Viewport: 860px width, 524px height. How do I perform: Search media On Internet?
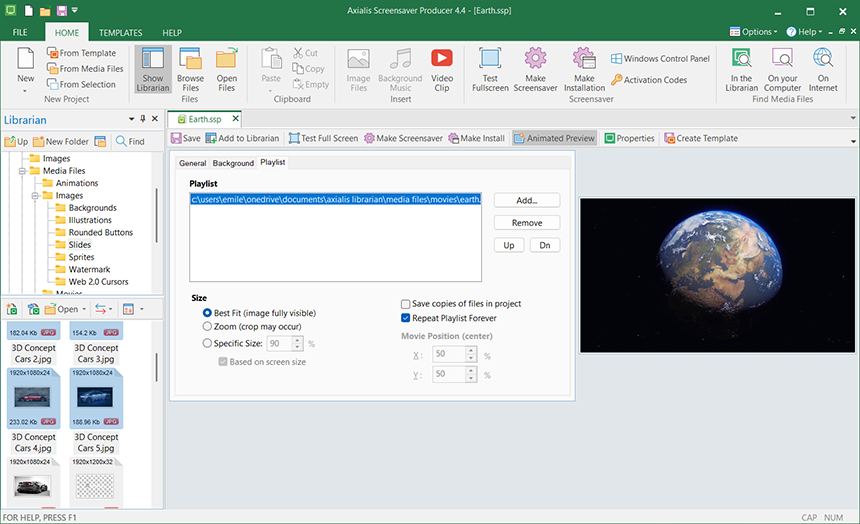(823, 70)
